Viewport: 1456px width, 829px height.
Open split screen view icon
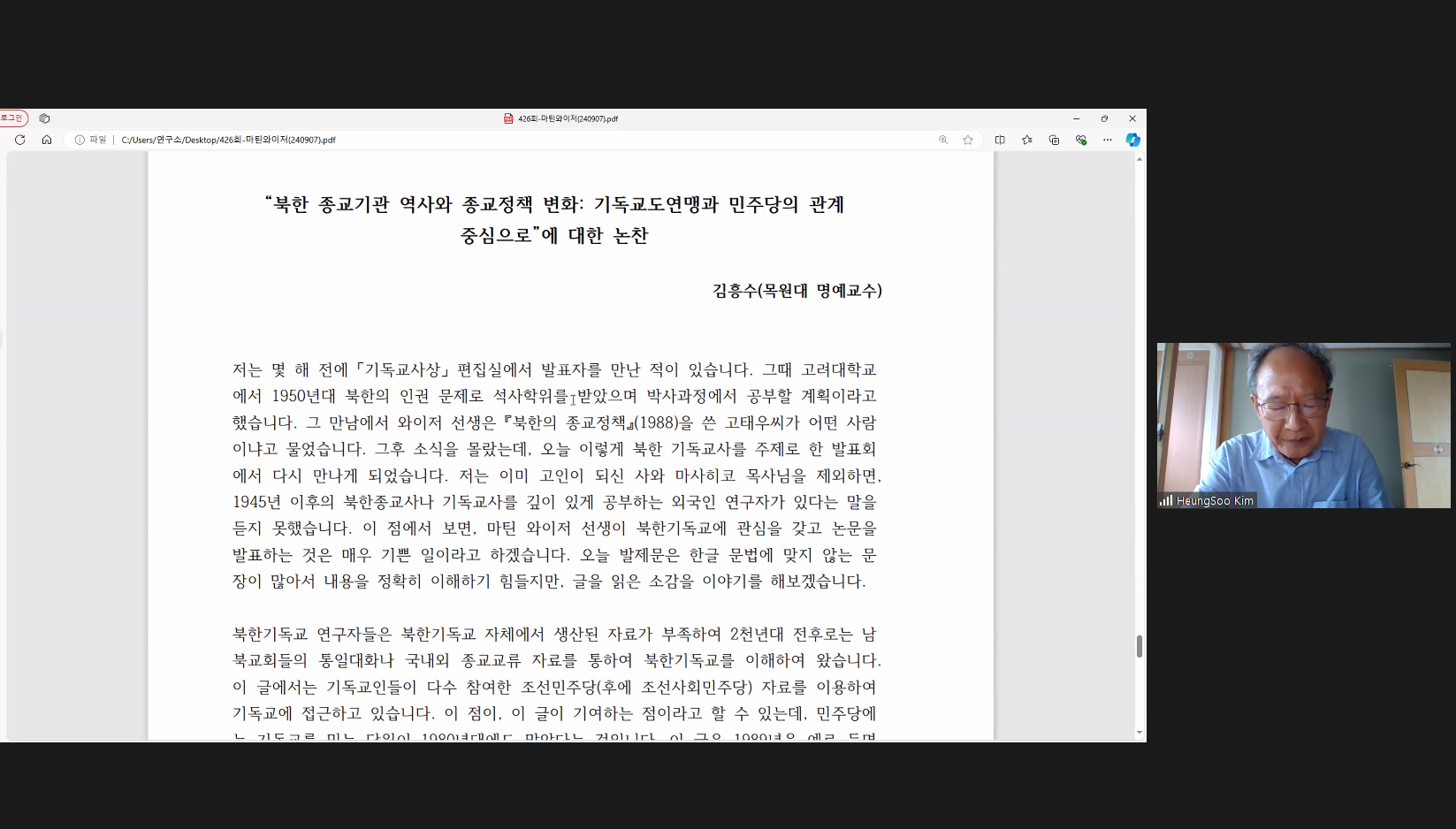pos(1000,140)
